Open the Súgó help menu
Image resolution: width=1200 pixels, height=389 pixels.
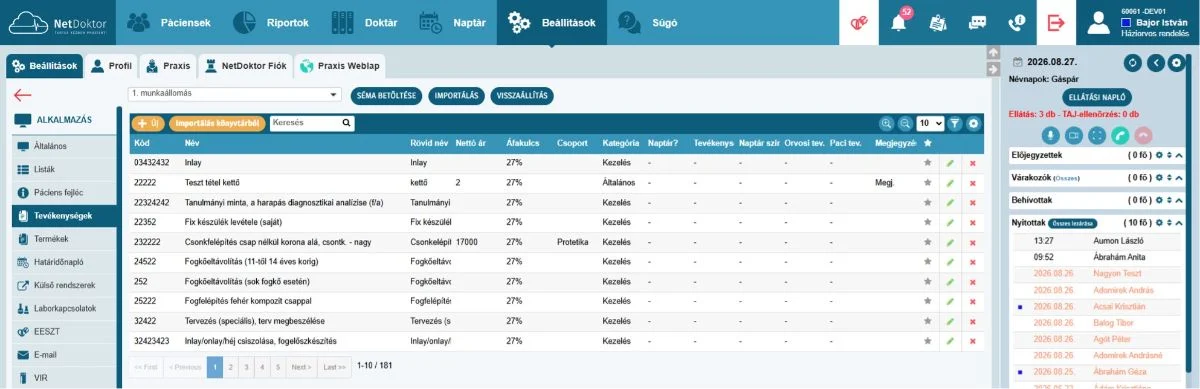(x=648, y=22)
